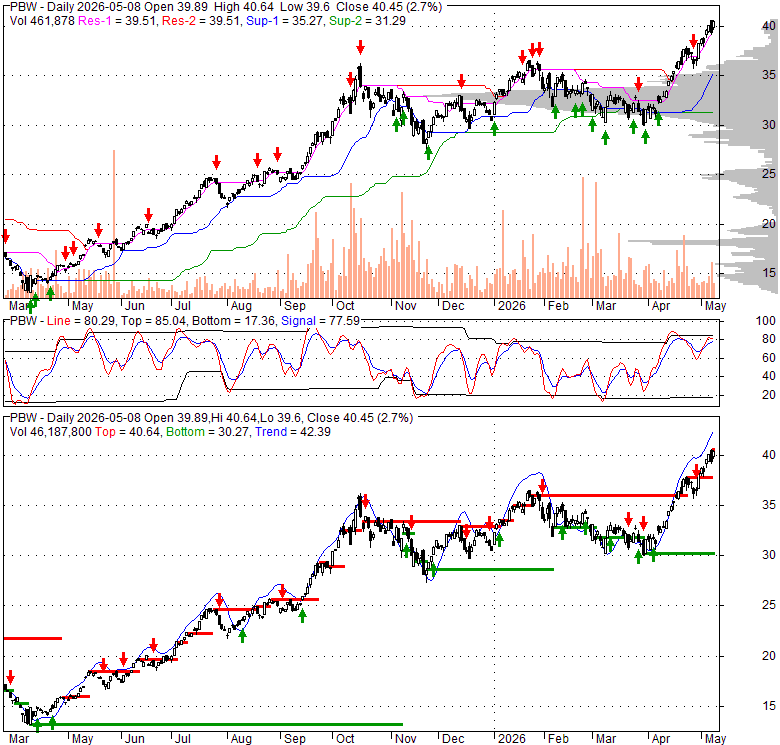Click the tallest orange volume spike in late May

click(x=114, y=223)
